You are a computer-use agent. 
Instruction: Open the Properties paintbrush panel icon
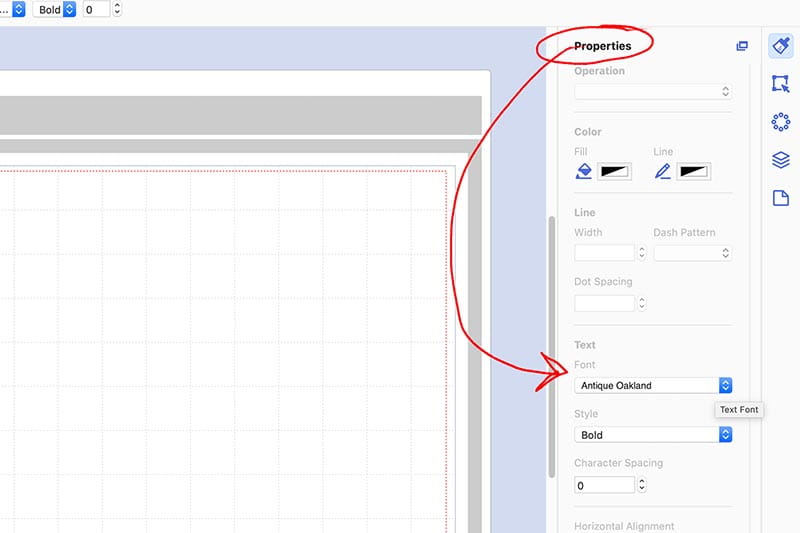[x=781, y=46]
